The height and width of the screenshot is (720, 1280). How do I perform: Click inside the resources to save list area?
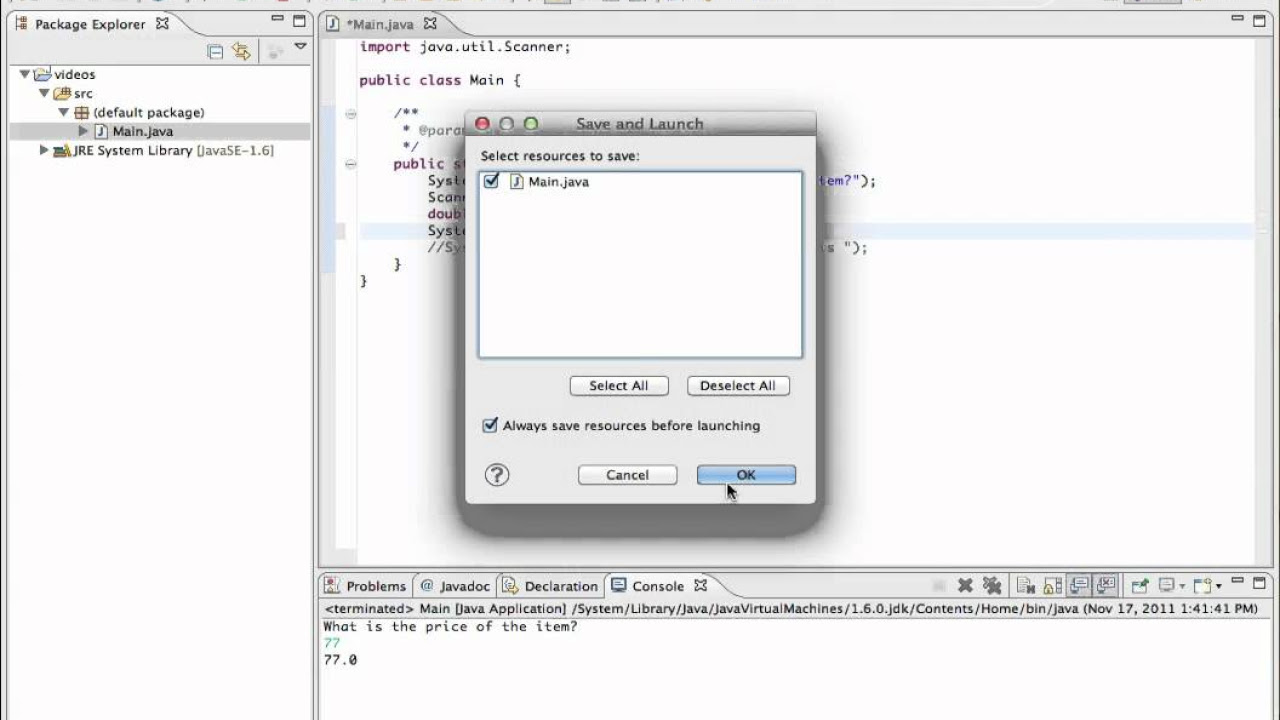coord(640,265)
